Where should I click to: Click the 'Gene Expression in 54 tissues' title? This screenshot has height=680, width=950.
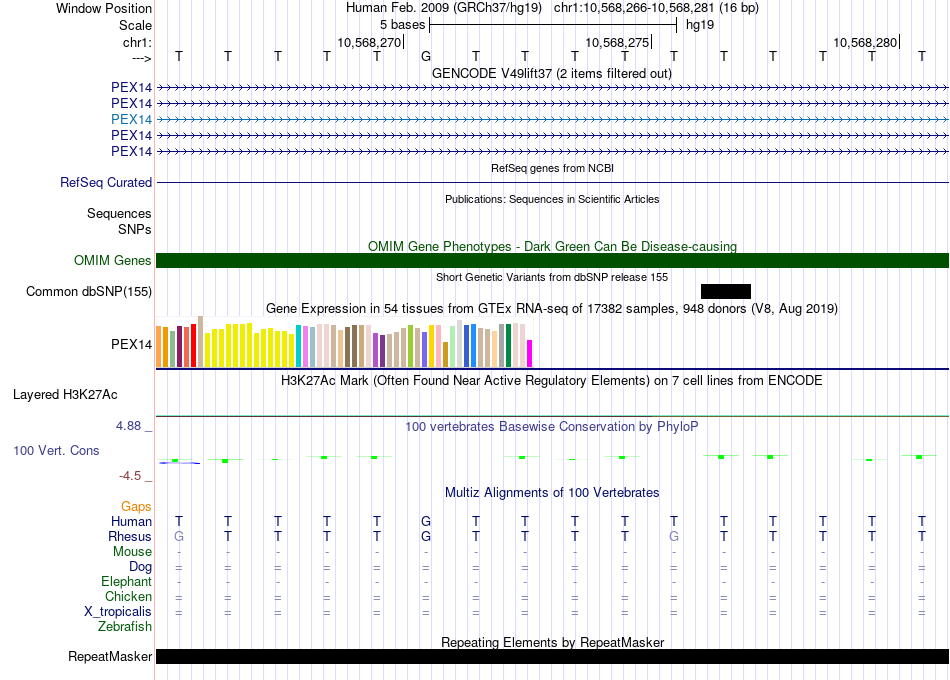click(552, 308)
